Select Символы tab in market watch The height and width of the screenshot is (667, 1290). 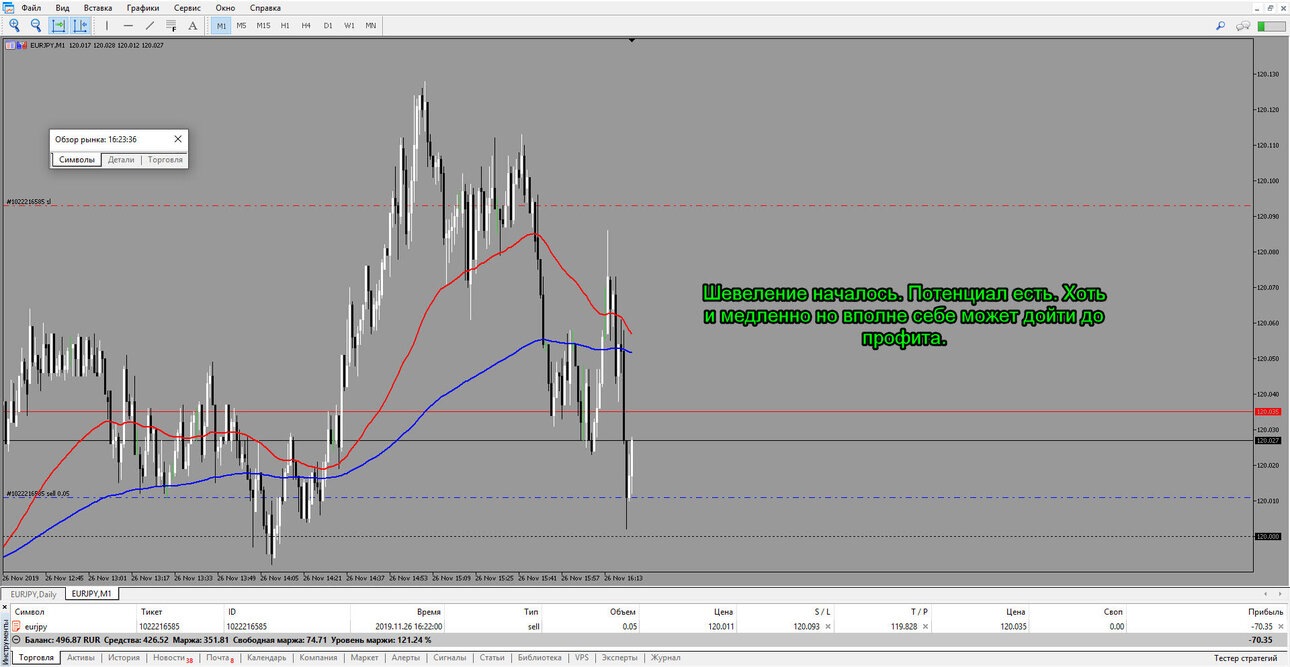pos(77,159)
